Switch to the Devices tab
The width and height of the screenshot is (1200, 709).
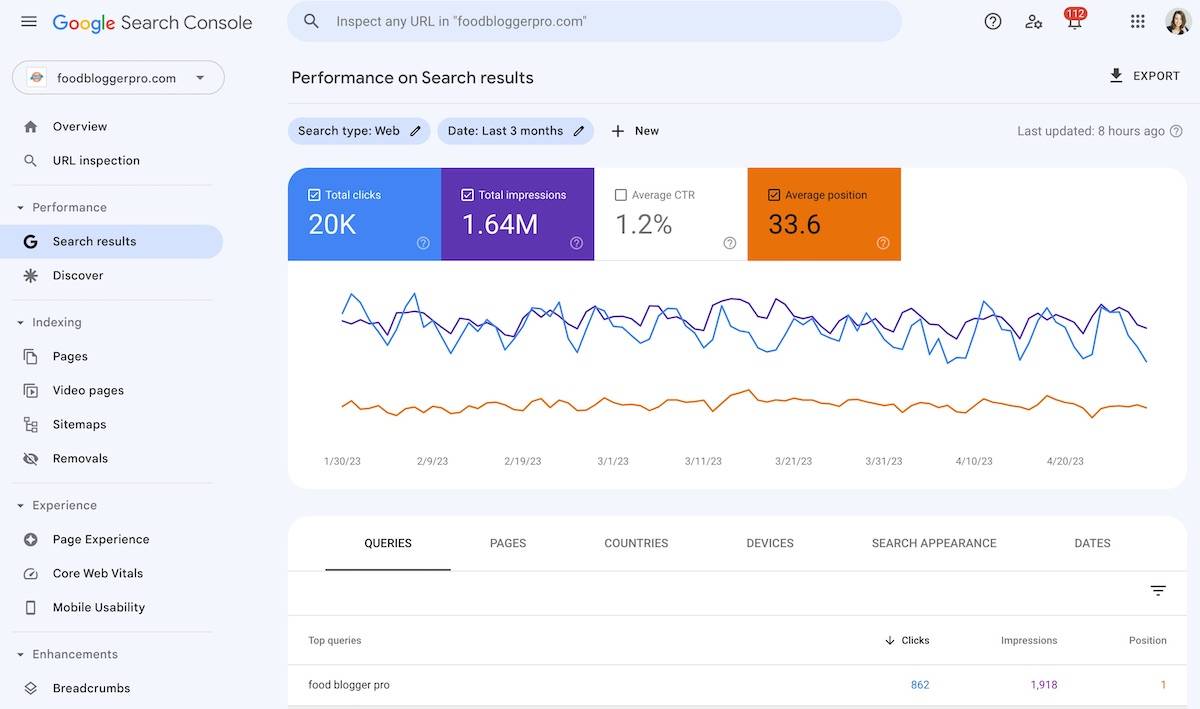(x=770, y=544)
